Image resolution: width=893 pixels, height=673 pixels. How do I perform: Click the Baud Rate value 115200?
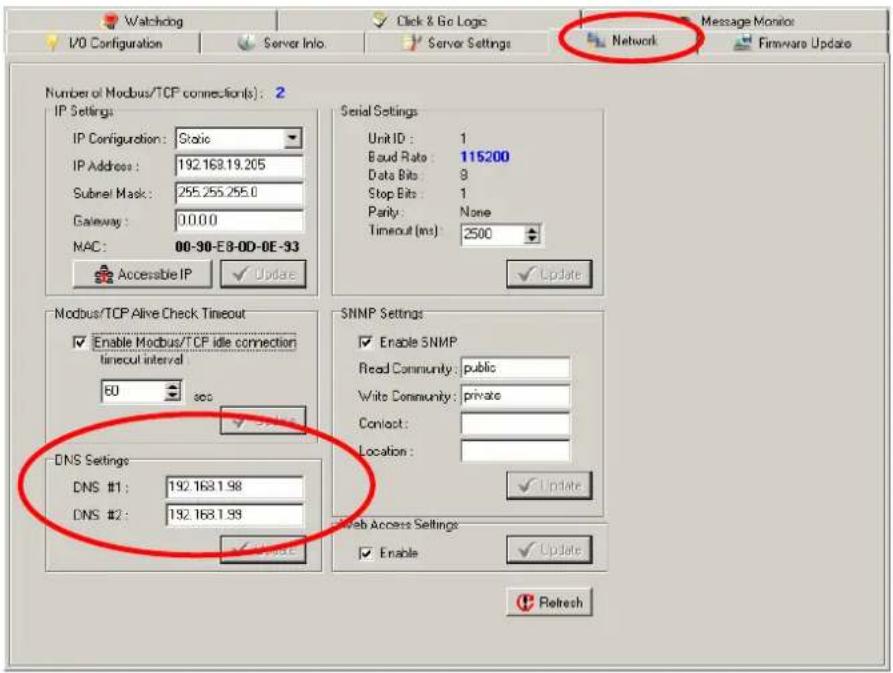485,157
